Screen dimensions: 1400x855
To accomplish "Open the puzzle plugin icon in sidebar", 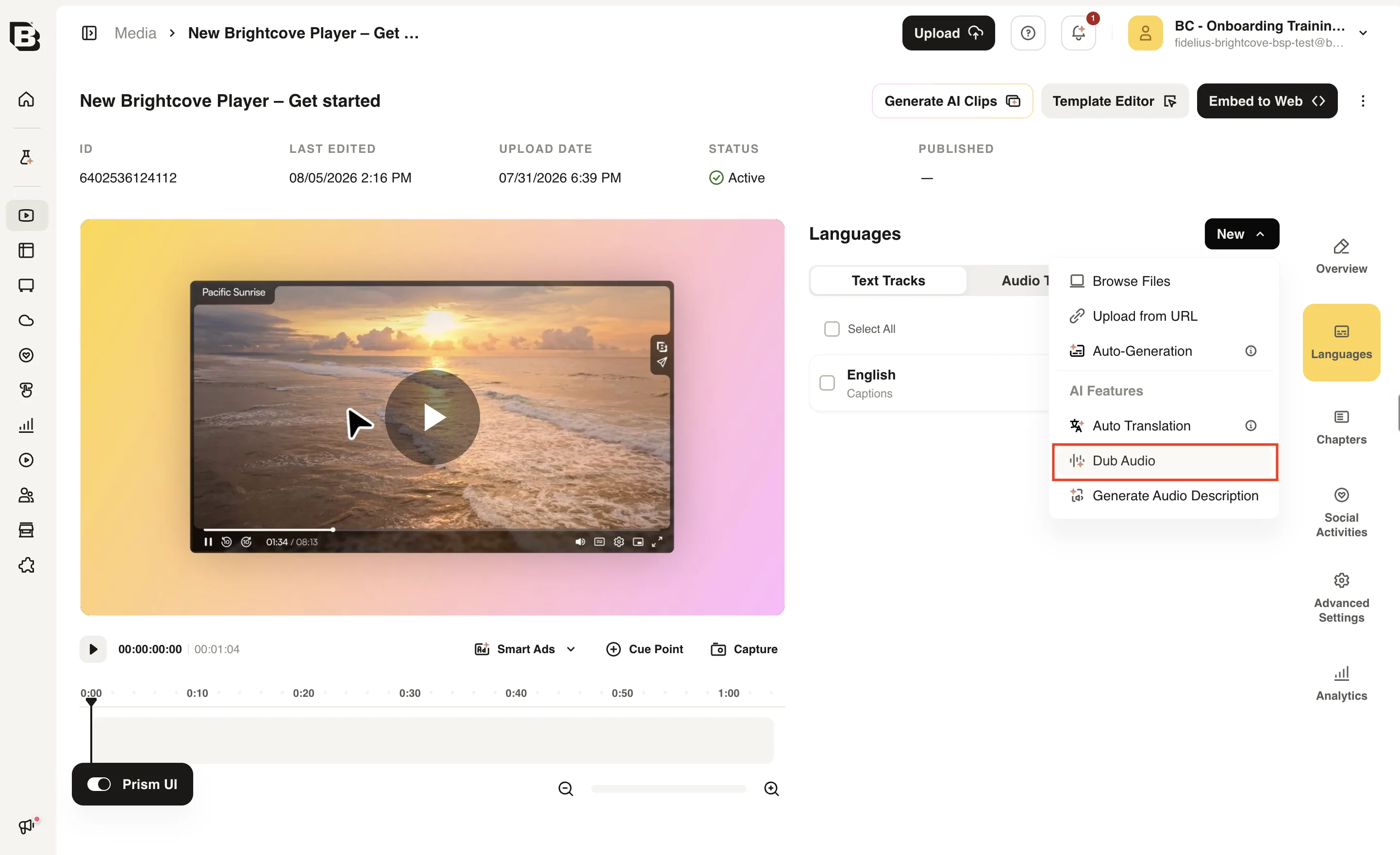I will [x=26, y=565].
